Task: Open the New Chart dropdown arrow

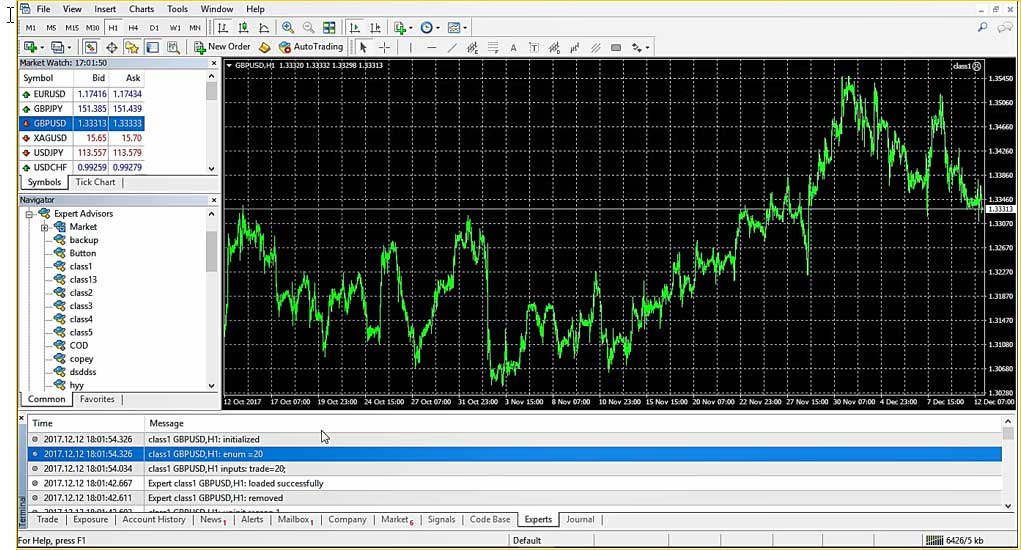Action: (x=42, y=48)
